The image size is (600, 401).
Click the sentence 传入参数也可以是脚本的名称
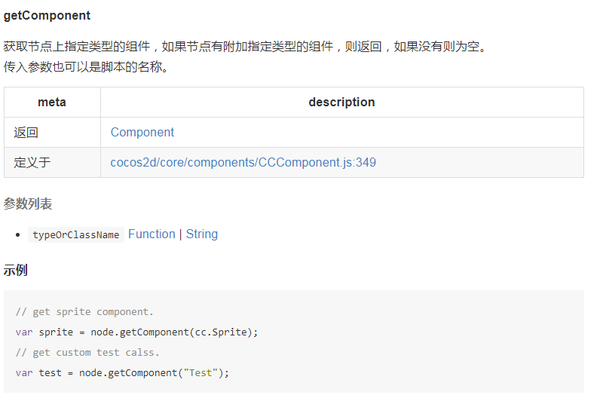[86, 67]
